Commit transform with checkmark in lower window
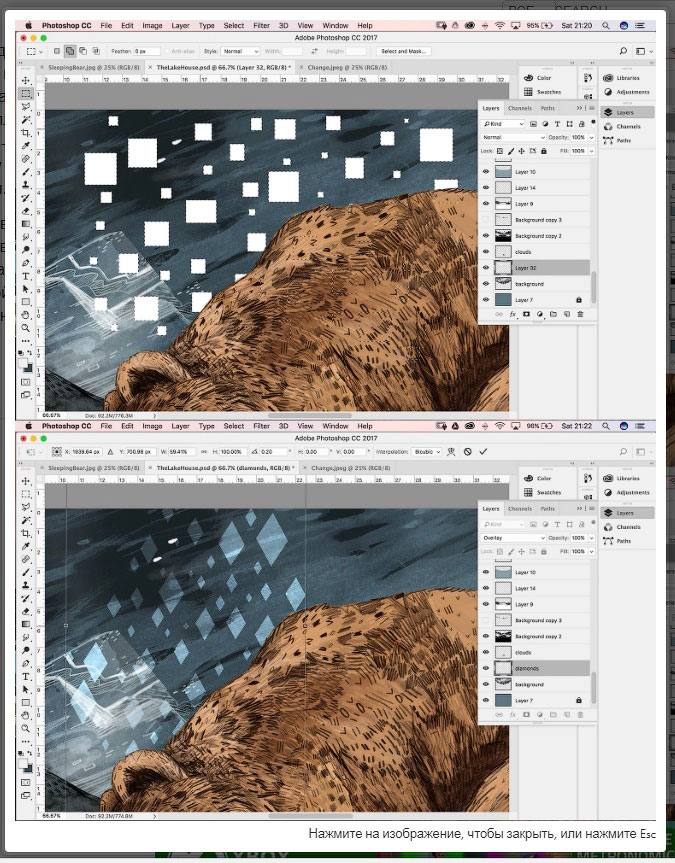Viewport: 675px width, 863px height. (x=483, y=451)
